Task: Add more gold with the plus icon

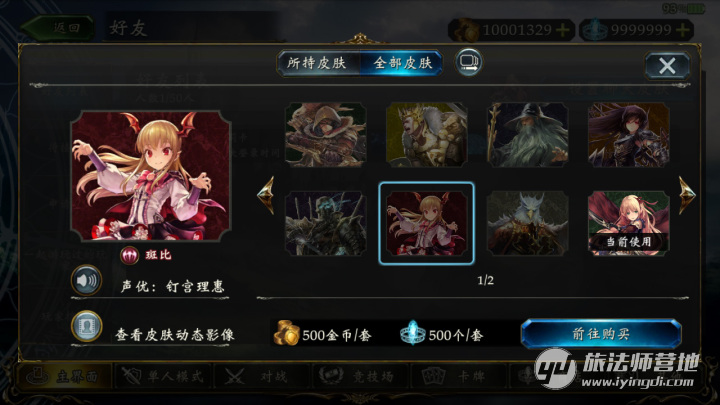Action: [x=562, y=30]
